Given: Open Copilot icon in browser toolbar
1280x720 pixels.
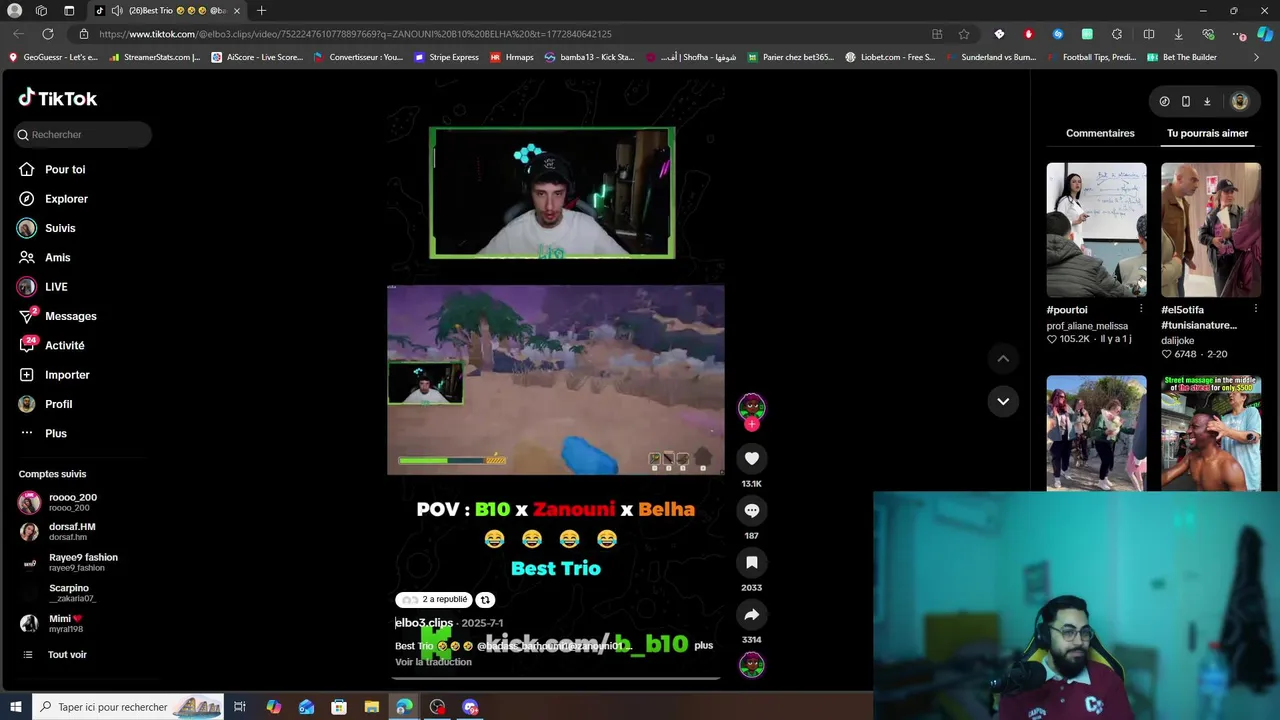Looking at the screenshot, I should pyautogui.click(x=1265, y=33).
